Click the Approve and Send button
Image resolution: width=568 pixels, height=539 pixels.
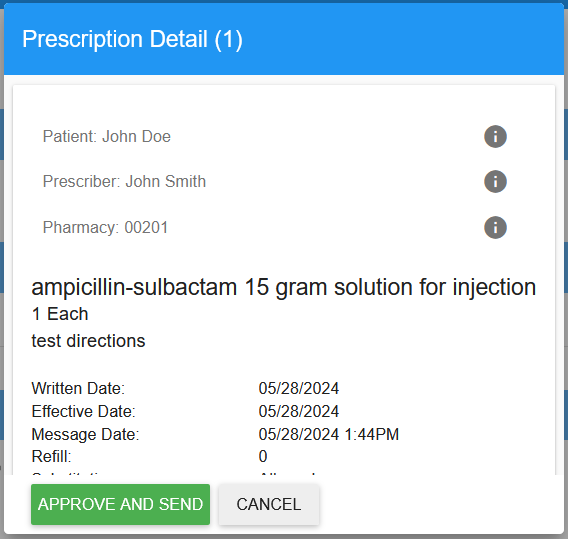point(120,504)
